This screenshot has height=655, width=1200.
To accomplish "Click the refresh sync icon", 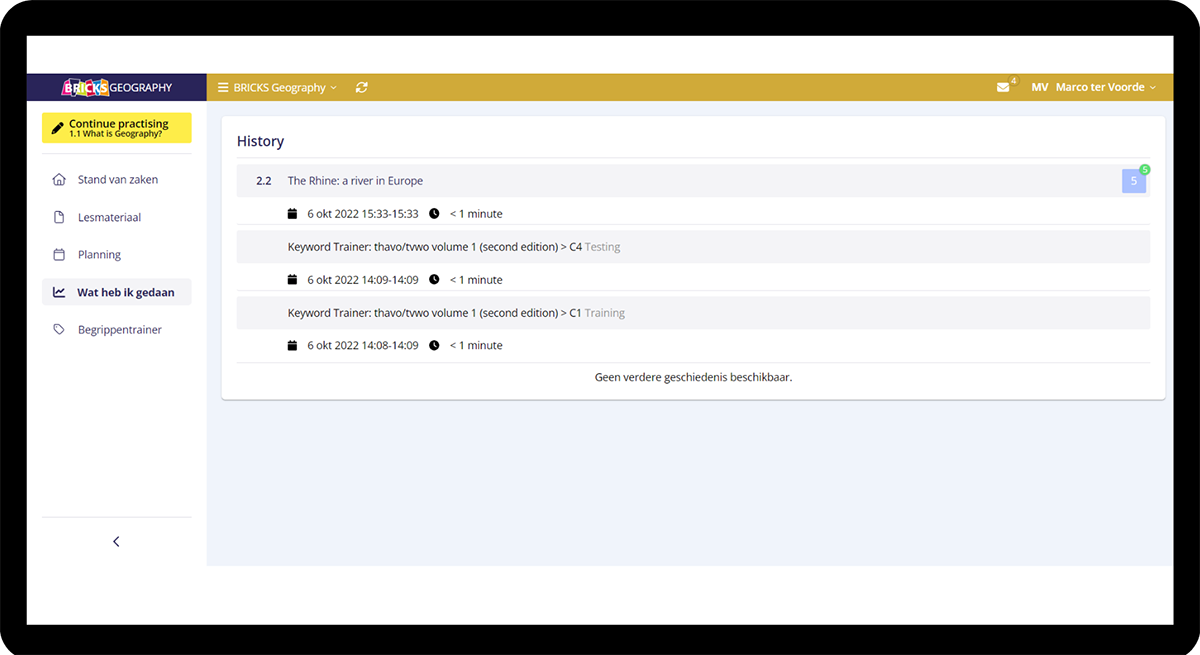I will (x=361, y=88).
